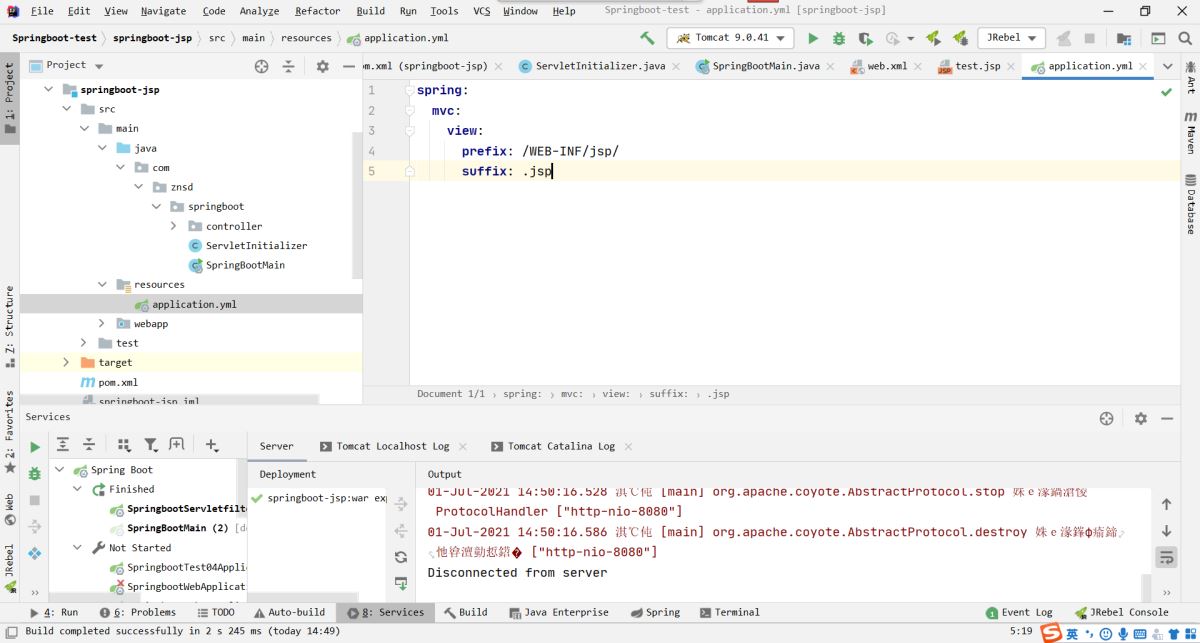Expand the controller folder in project tree
The height and width of the screenshot is (643, 1200).
tap(173, 226)
